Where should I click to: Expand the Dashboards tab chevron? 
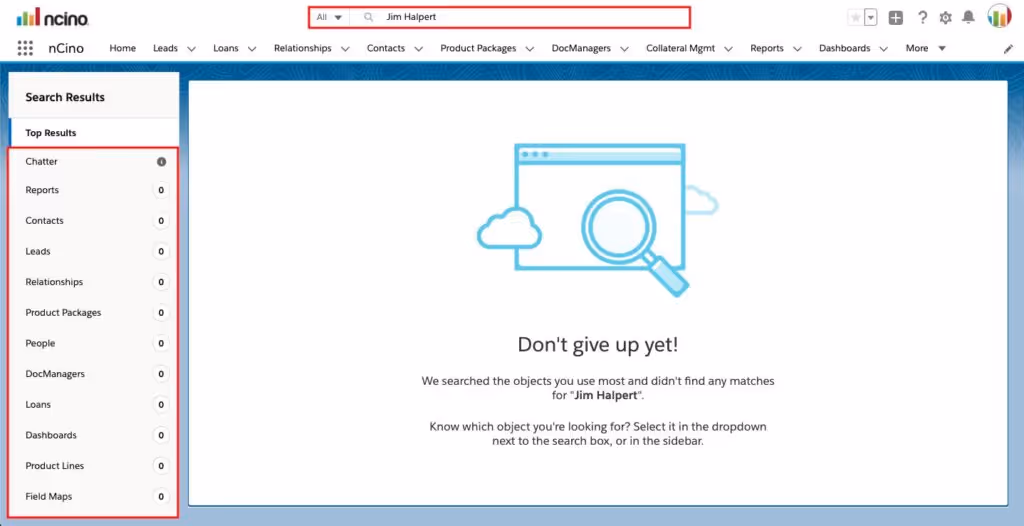pyautogui.click(x=884, y=48)
